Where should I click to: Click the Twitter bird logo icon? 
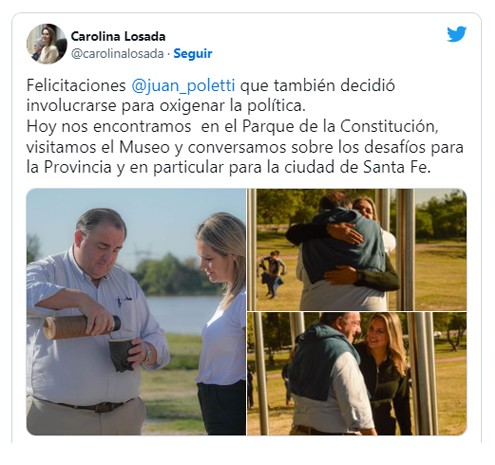click(456, 34)
